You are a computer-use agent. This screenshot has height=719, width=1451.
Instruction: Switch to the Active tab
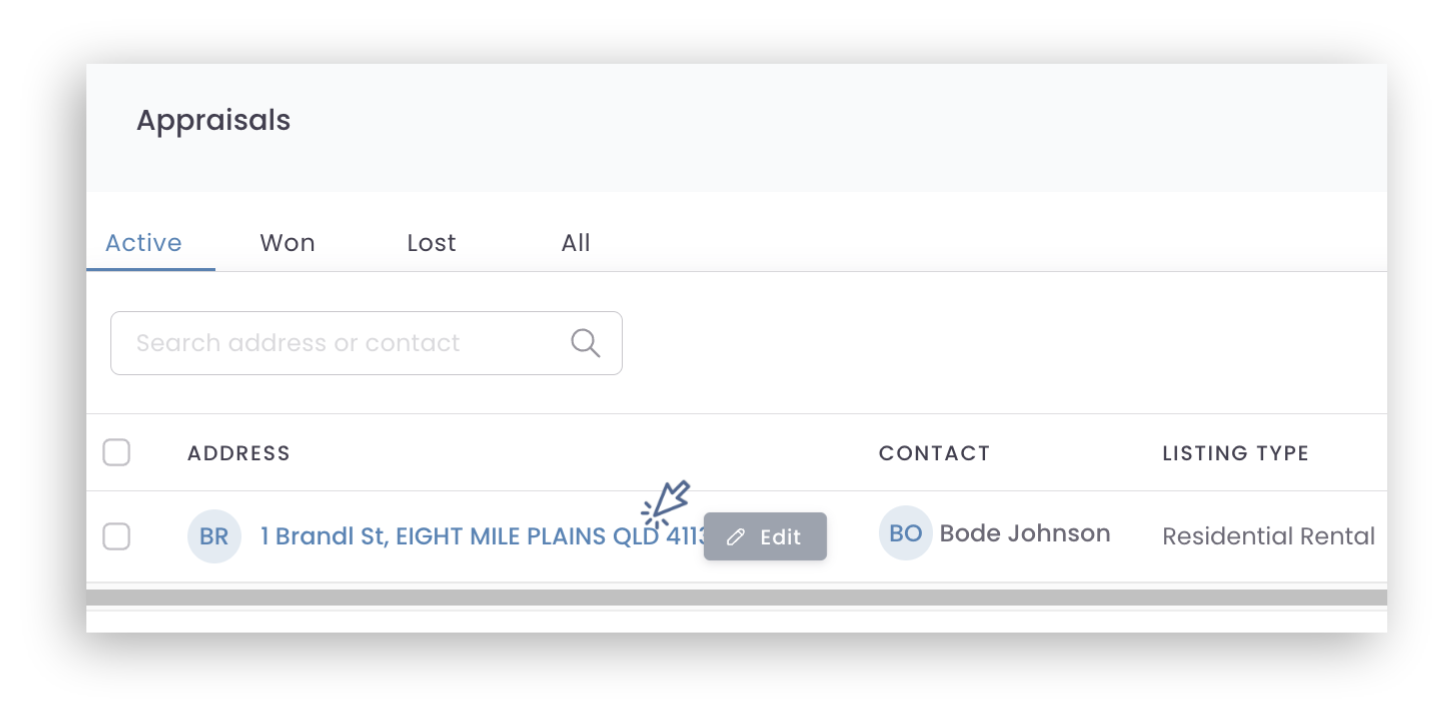coord(144,243)
